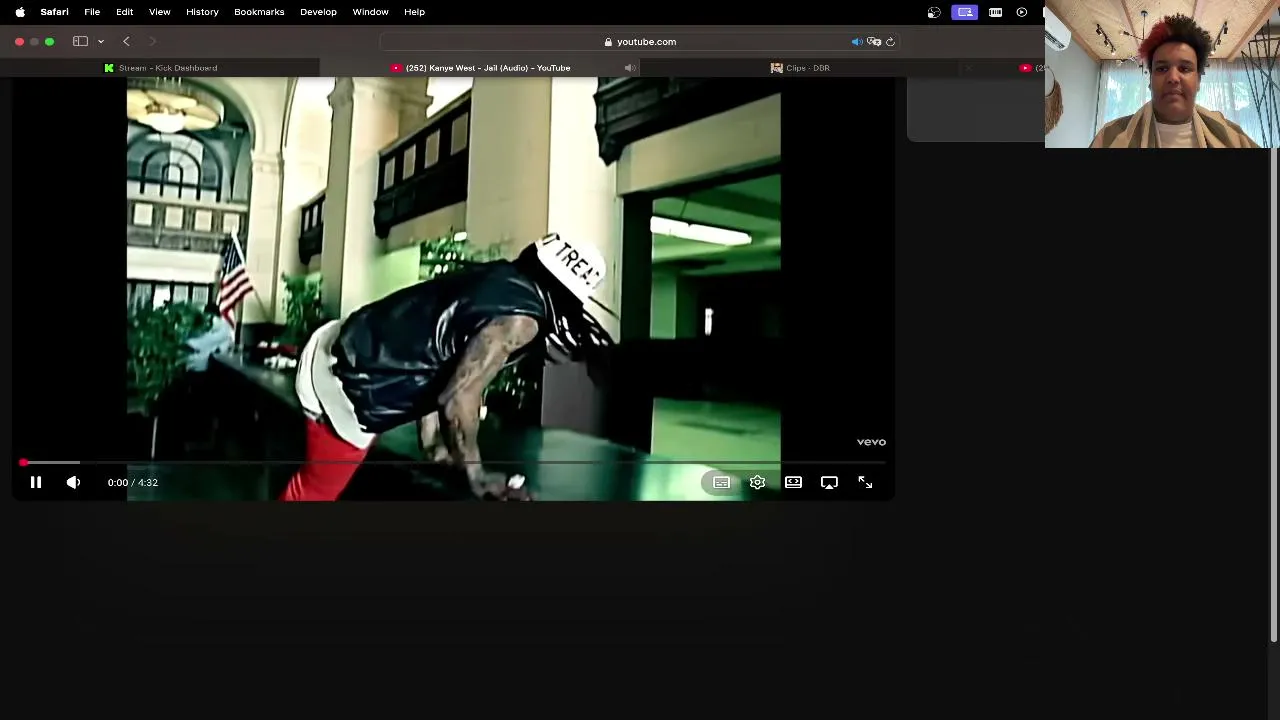
Task: Mute audio on the Kanye West tab
Action: pos(629,68)
